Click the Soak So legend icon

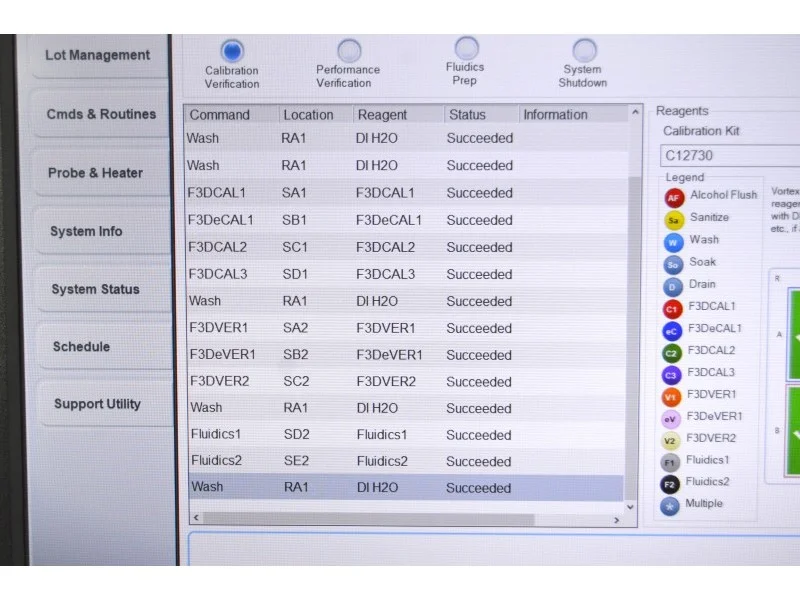(673, 264)
